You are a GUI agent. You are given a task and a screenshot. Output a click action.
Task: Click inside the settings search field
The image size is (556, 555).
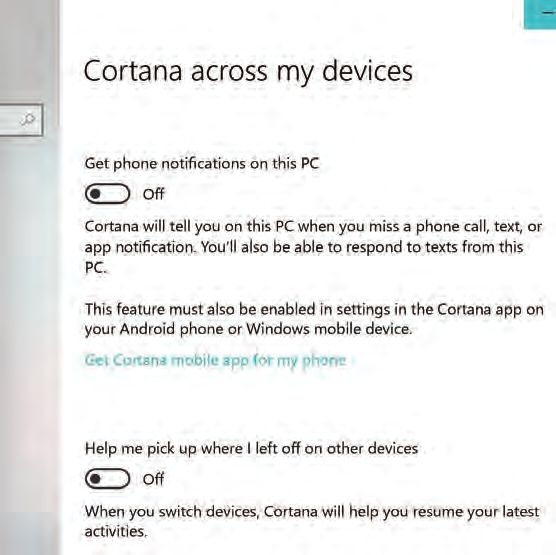(x=21, y=120)
